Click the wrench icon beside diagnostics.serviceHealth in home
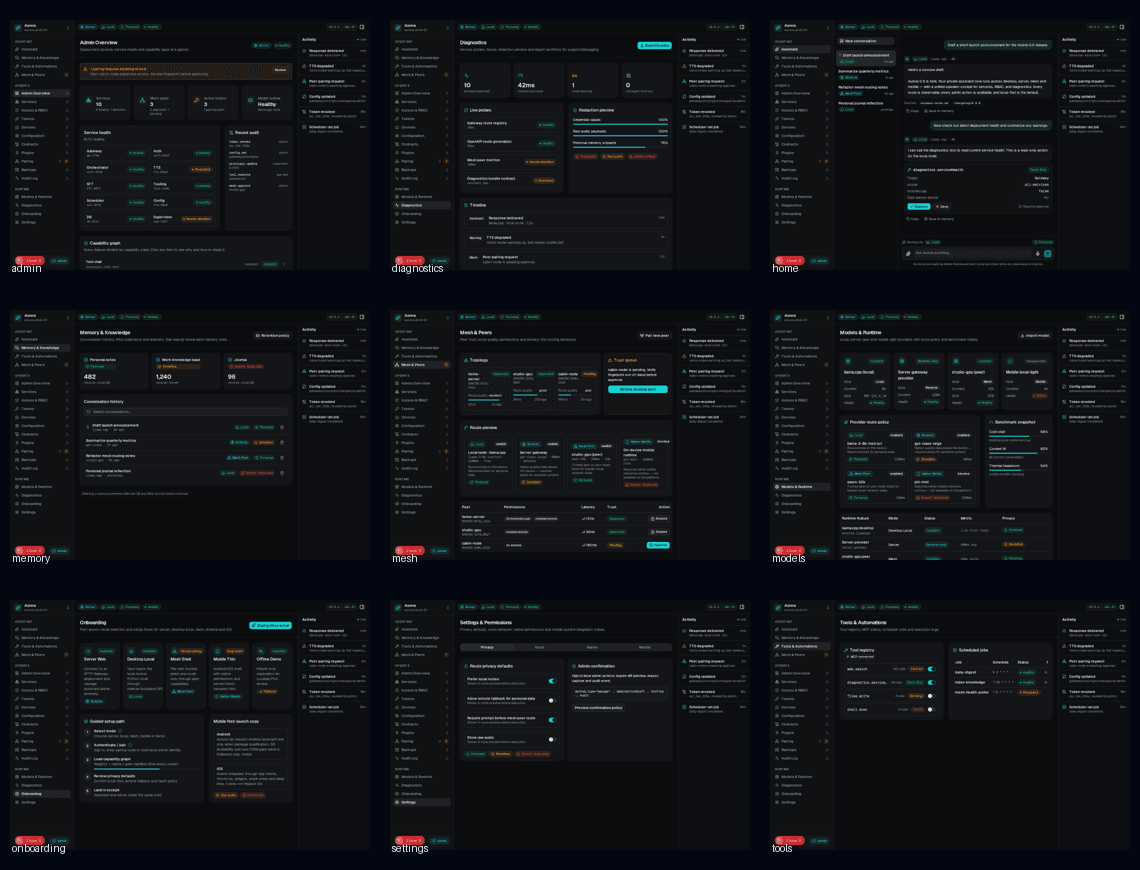Viewport: 1140px width, 870px height. 909,169
